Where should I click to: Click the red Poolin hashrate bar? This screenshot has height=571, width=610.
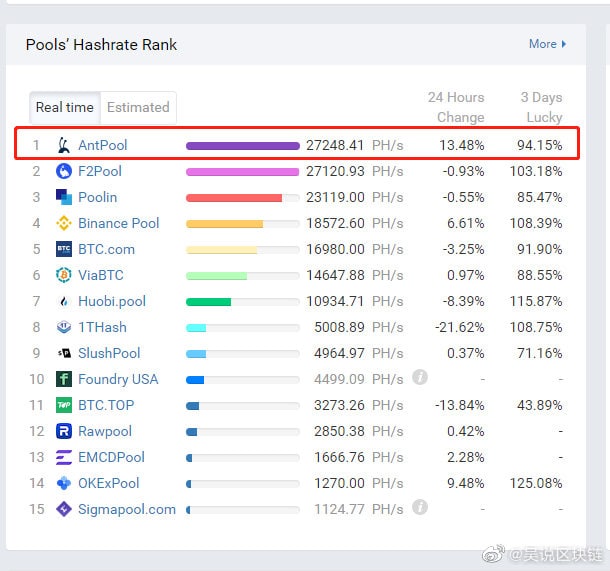coord(234,198)
